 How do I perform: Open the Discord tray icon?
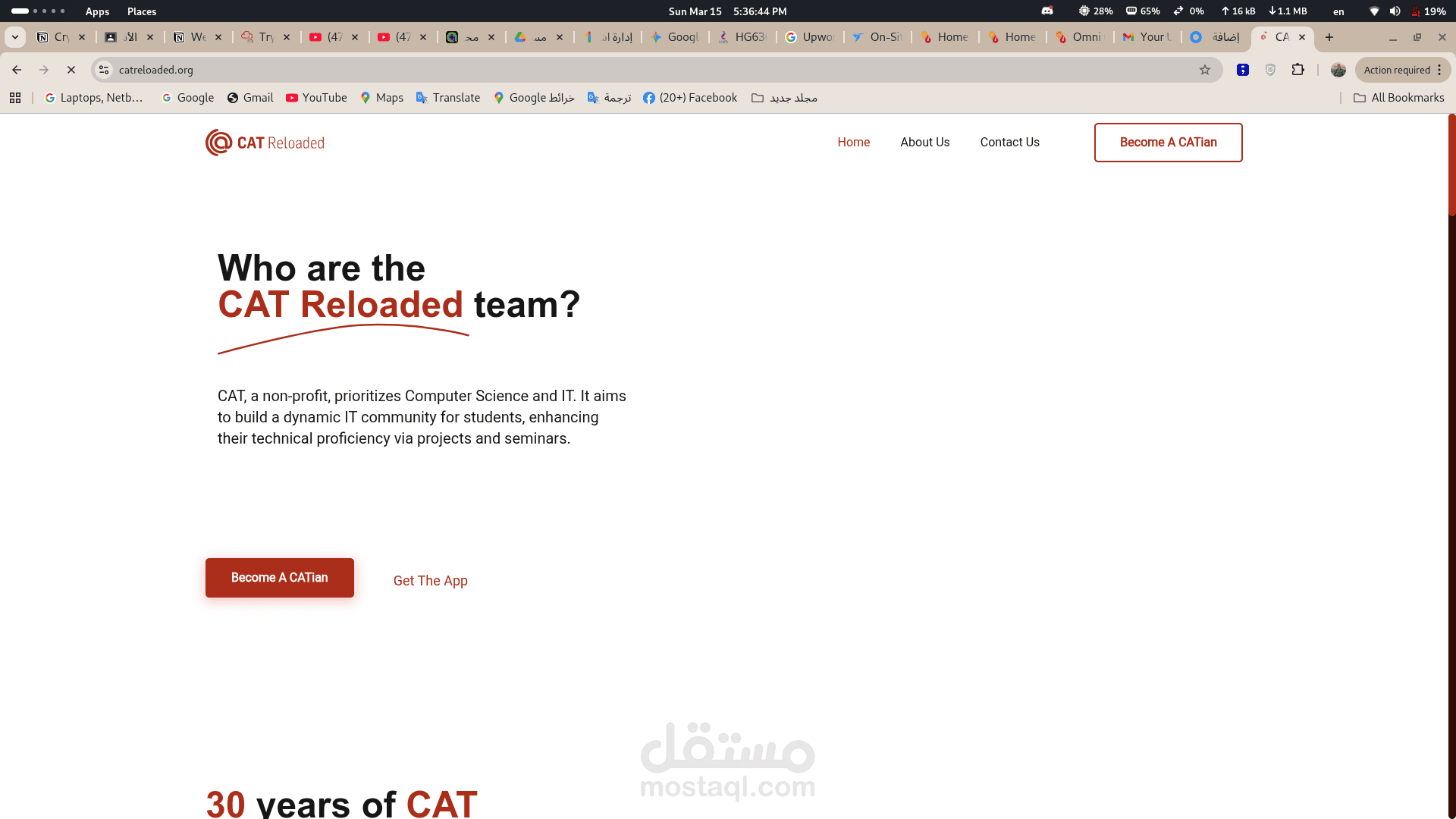1047,11
